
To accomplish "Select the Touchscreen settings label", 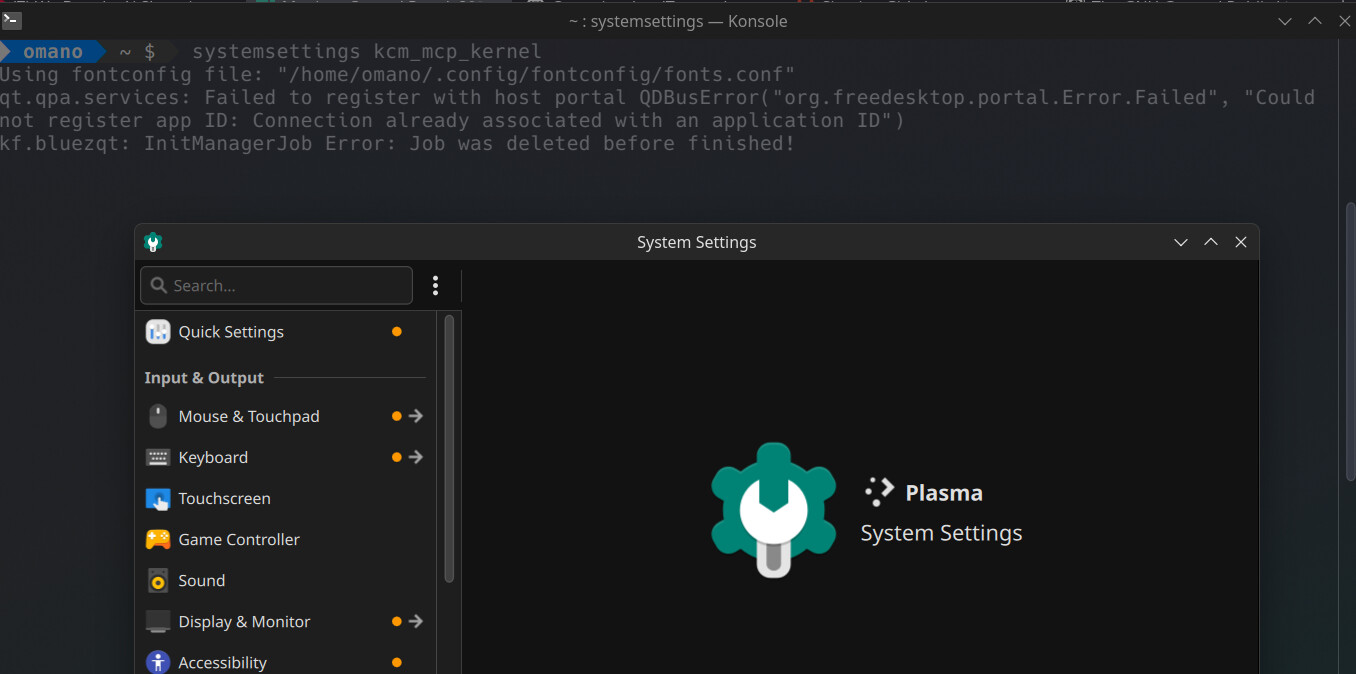I will point(224,498).
